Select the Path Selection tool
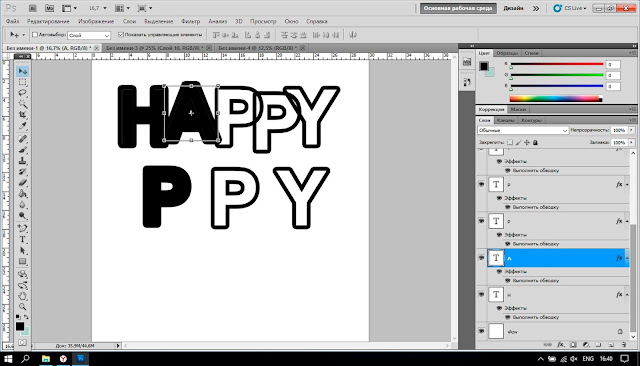Image resolution: width=640 pixels, height=366 pixels. coord(22,251)
